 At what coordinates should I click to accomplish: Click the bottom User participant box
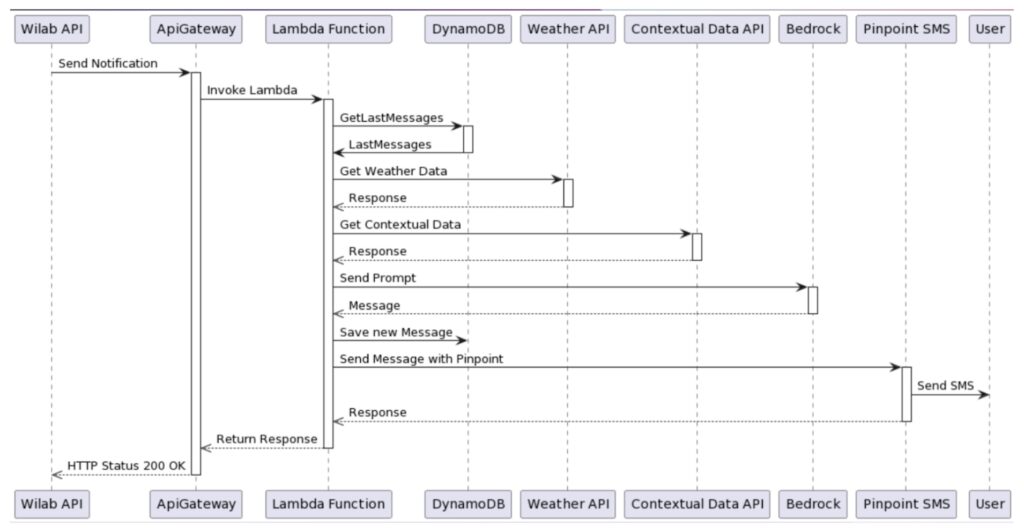coord(989,504)
